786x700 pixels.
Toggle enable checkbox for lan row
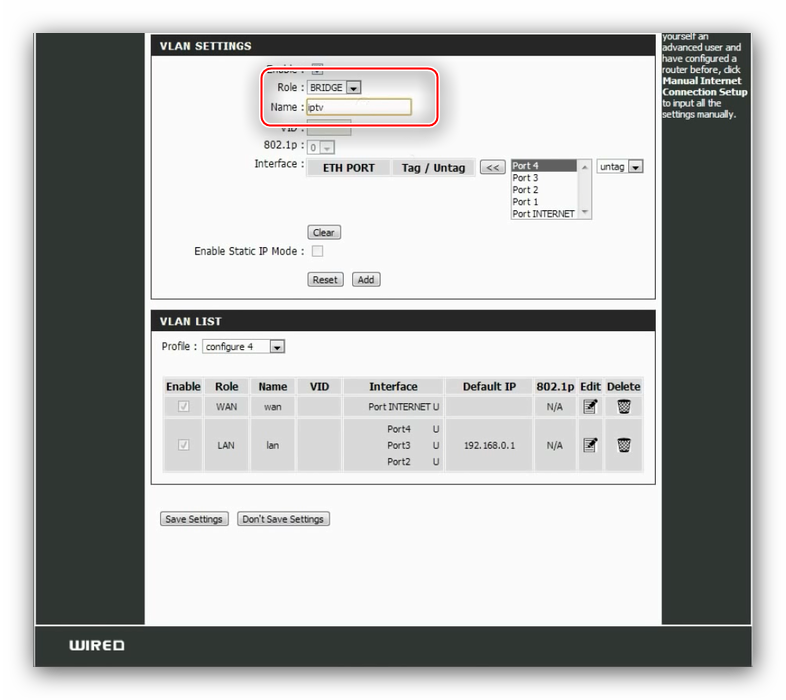tap(183, 445)
